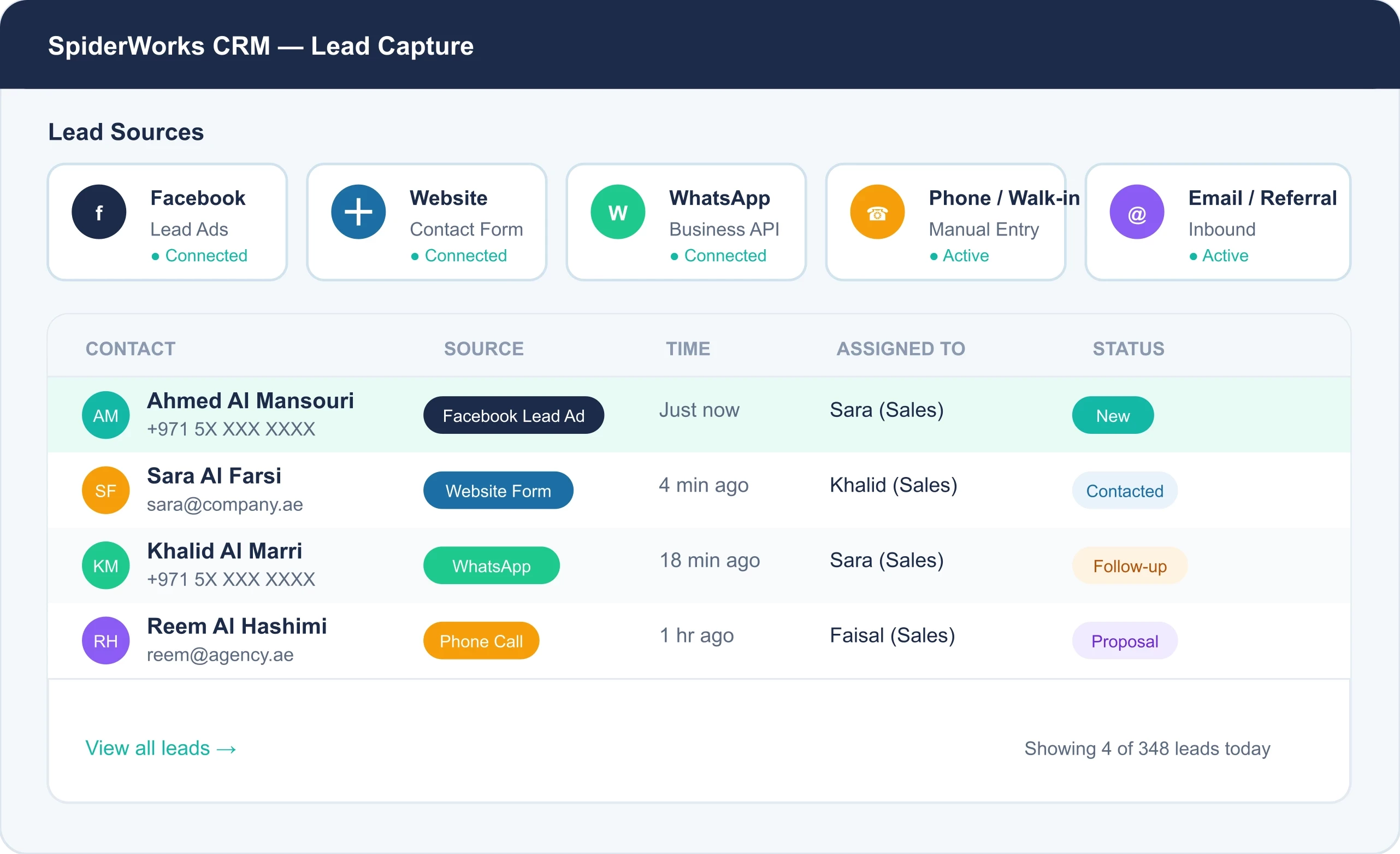Click the Khalid (Sales) assignee
1400x854 pixels.
893,485
